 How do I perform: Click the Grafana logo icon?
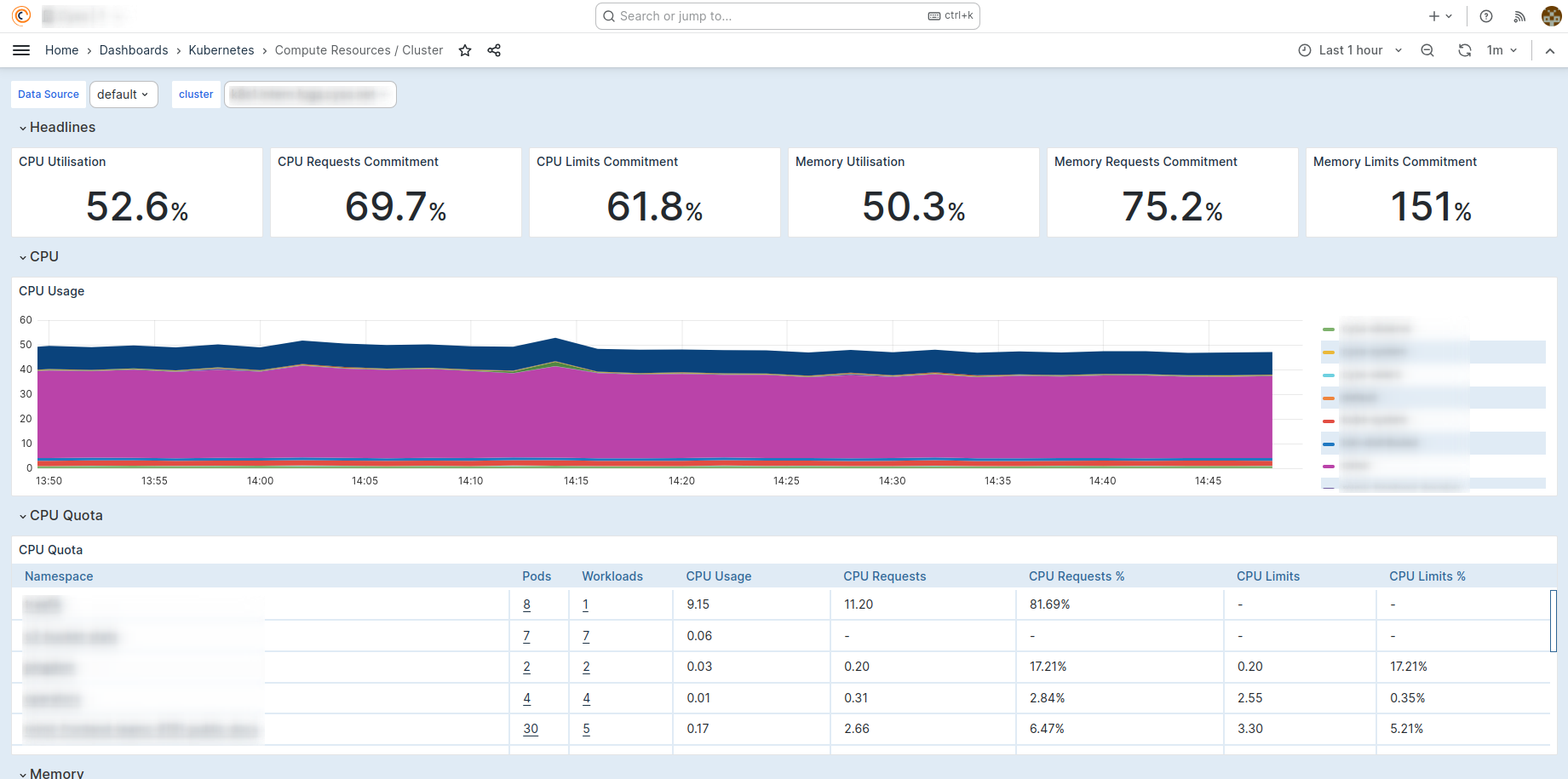(x=21, y=15)
